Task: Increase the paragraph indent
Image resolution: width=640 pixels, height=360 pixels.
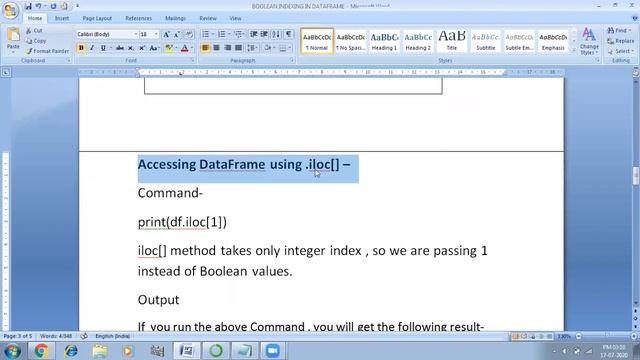Action: click(x=264, y=34)
